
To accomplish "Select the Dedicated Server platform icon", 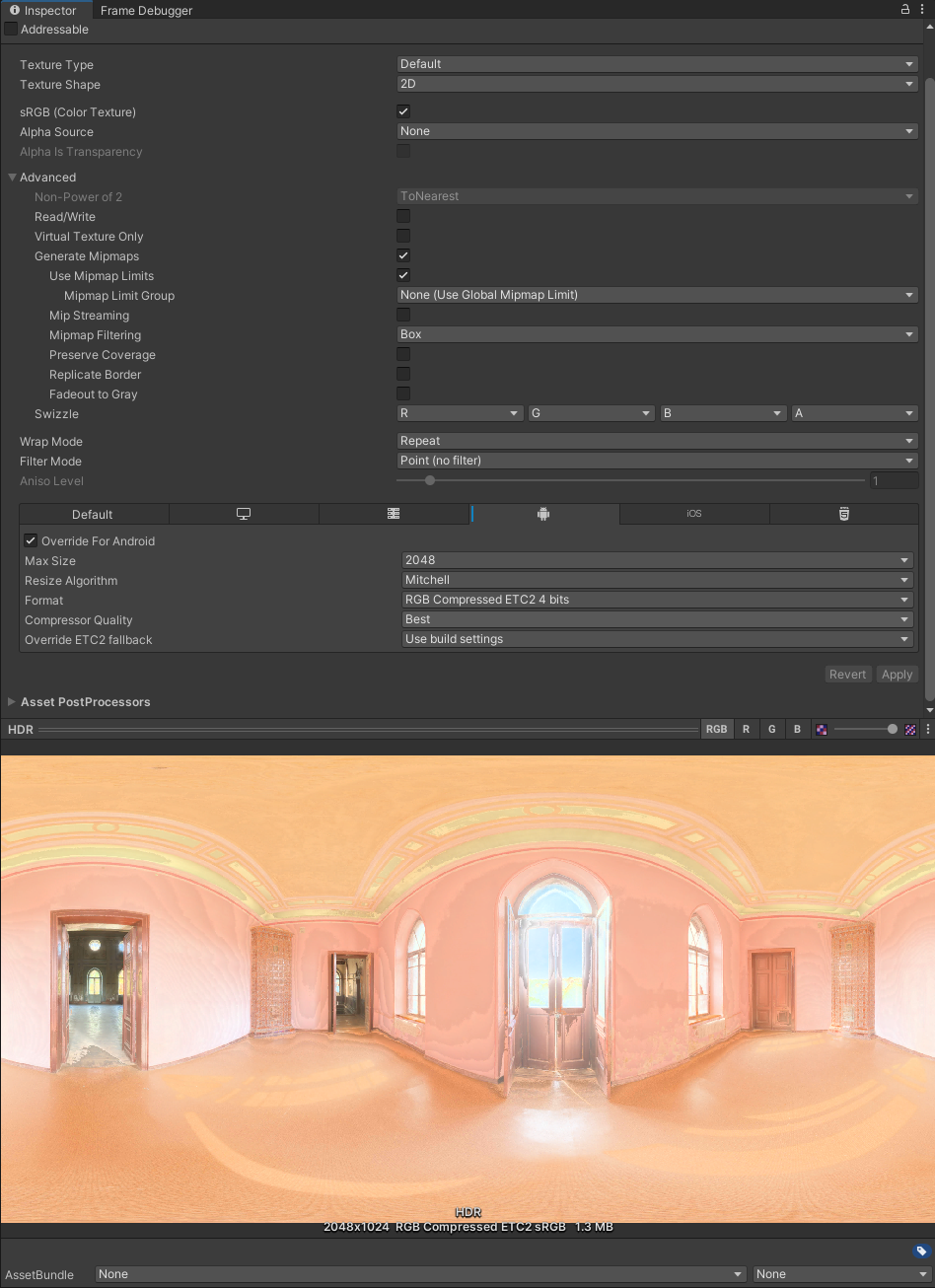I will tap(394, 513).
